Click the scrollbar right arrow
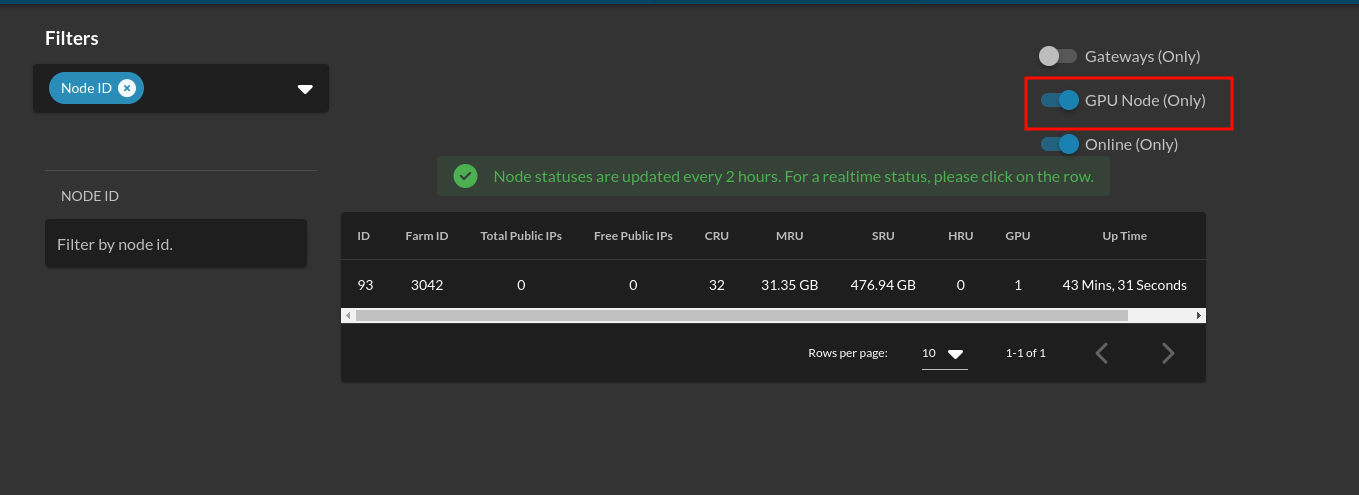The image size is (1359, 495). pos(1198,315)
